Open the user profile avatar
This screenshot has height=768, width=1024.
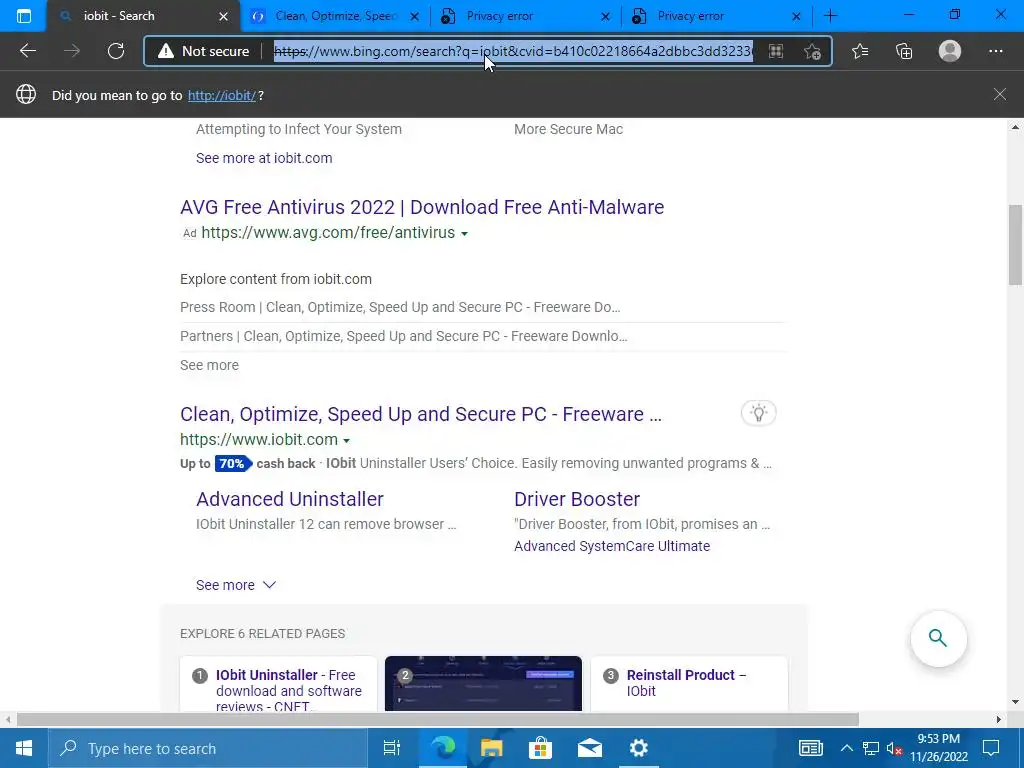pos(950,51)
